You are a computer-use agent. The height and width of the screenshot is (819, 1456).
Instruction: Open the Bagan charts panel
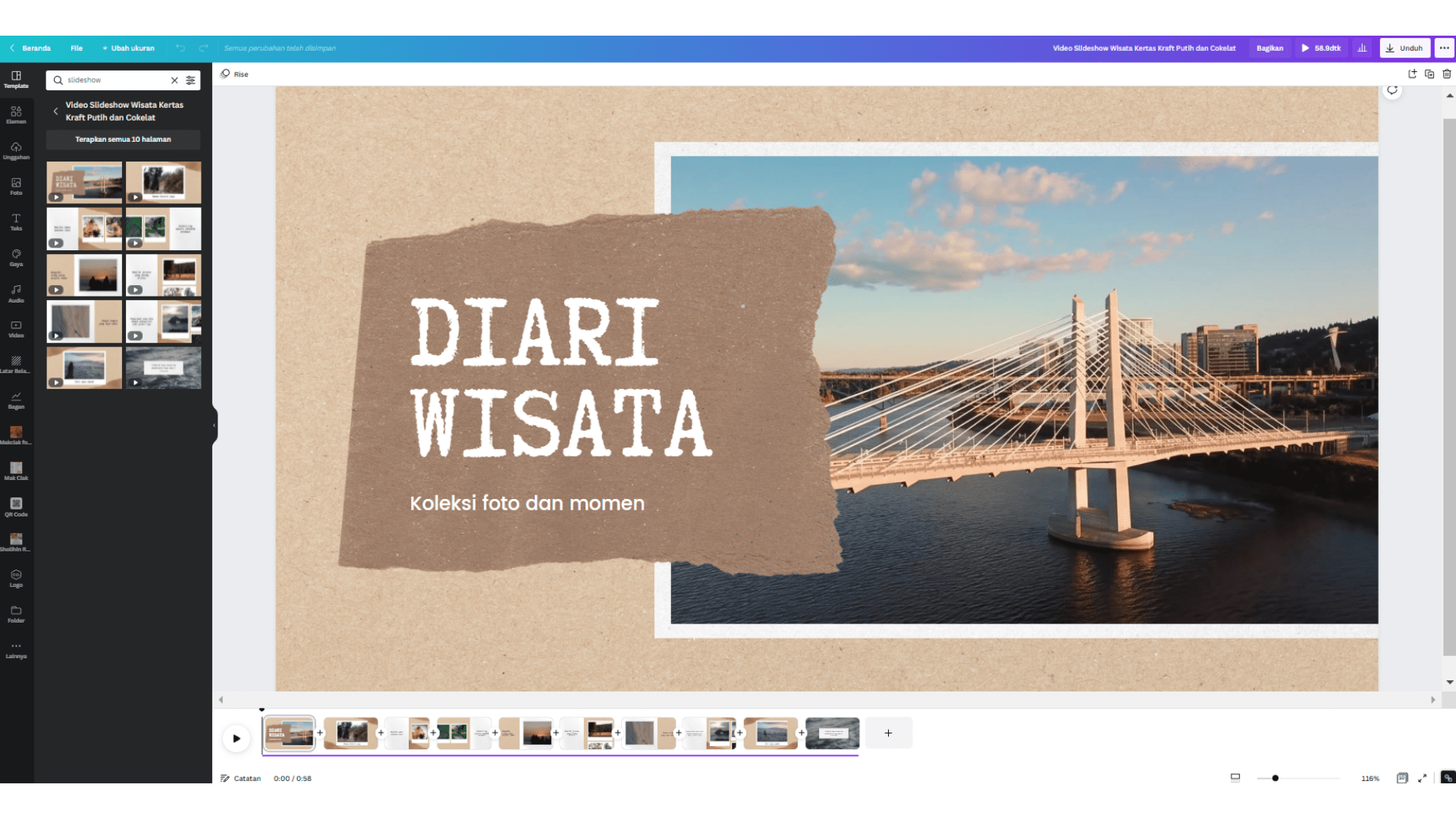pyautogui.click(x=16, y=400)
